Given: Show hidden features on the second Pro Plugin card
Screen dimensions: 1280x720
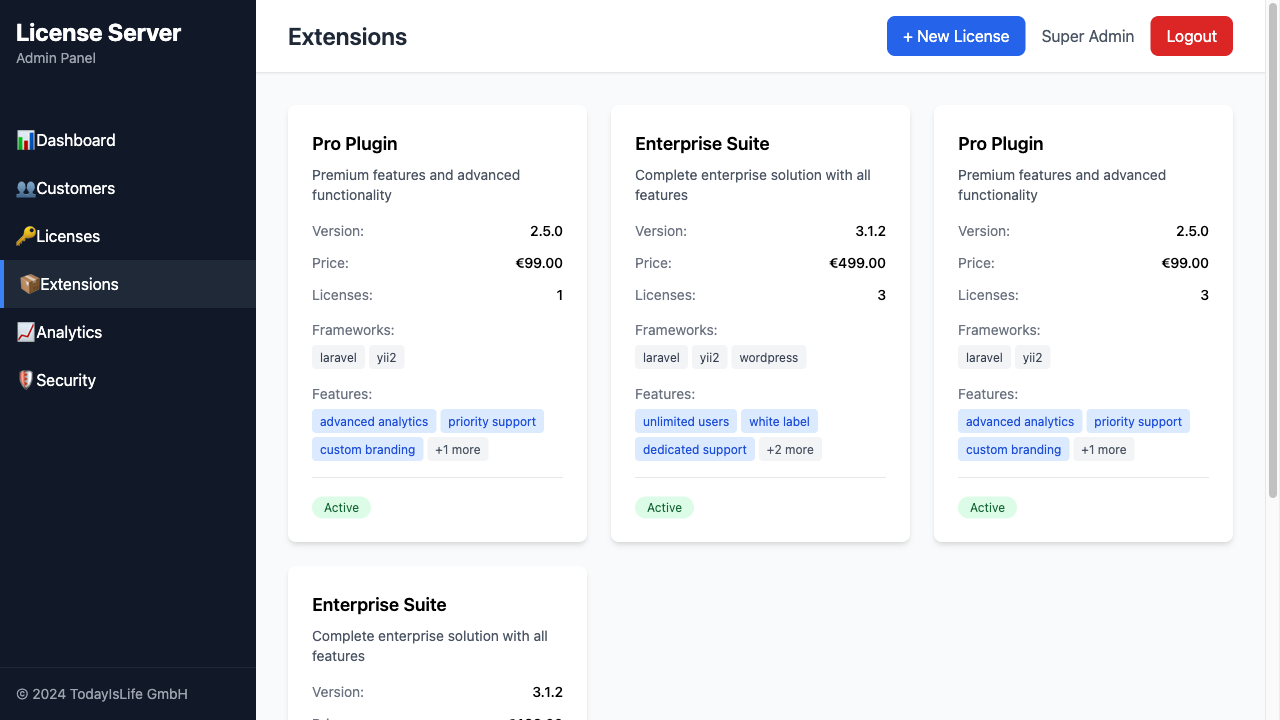Looking at the screenshot, I should click(x=1104, y=449).
